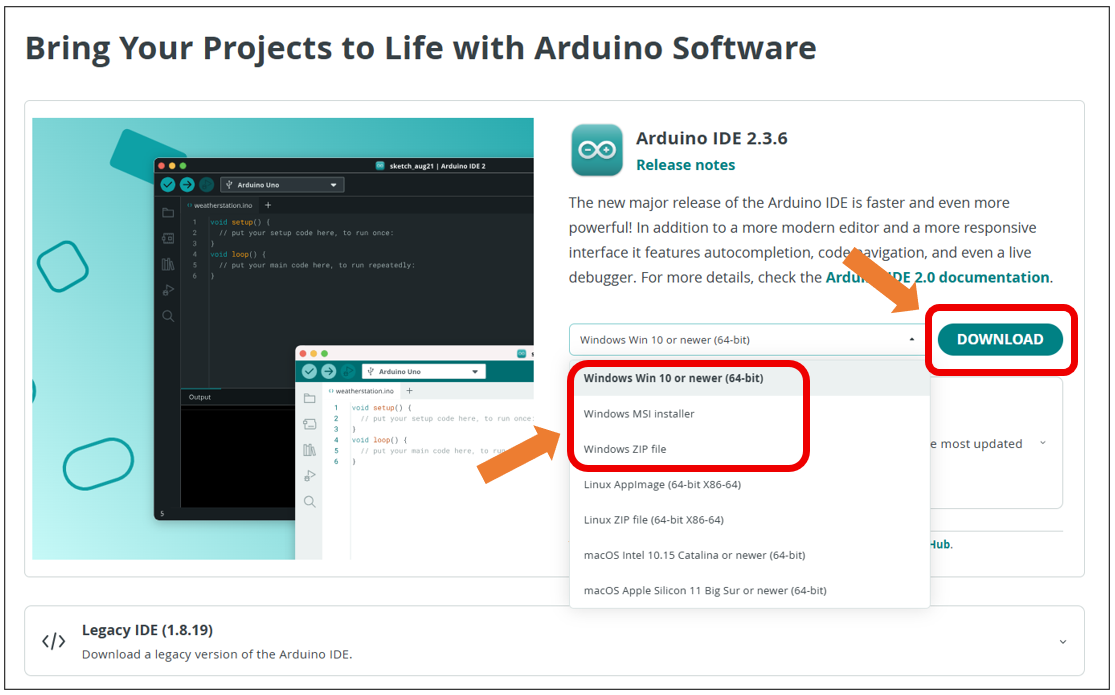Click the page heading 'Bring Your Projects to Life'

pos(421,48)
